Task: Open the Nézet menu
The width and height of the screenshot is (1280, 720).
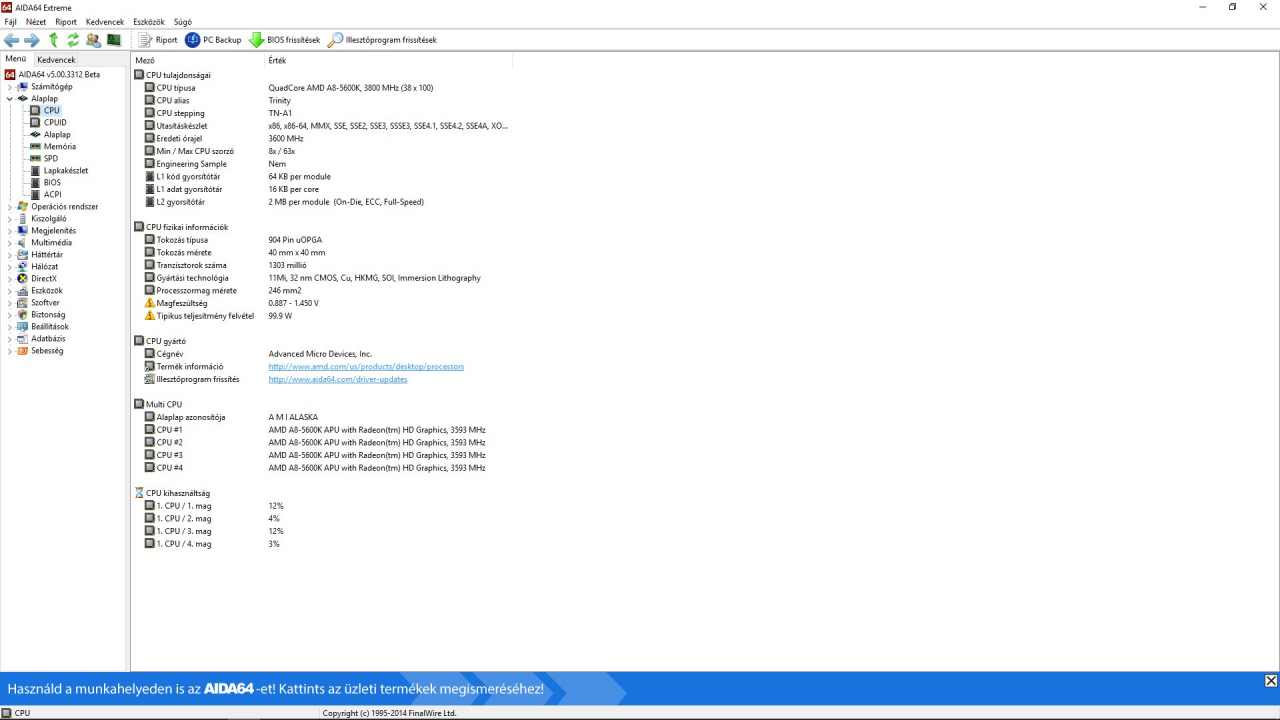Action: pyautogui.click(x=36, y=21)
